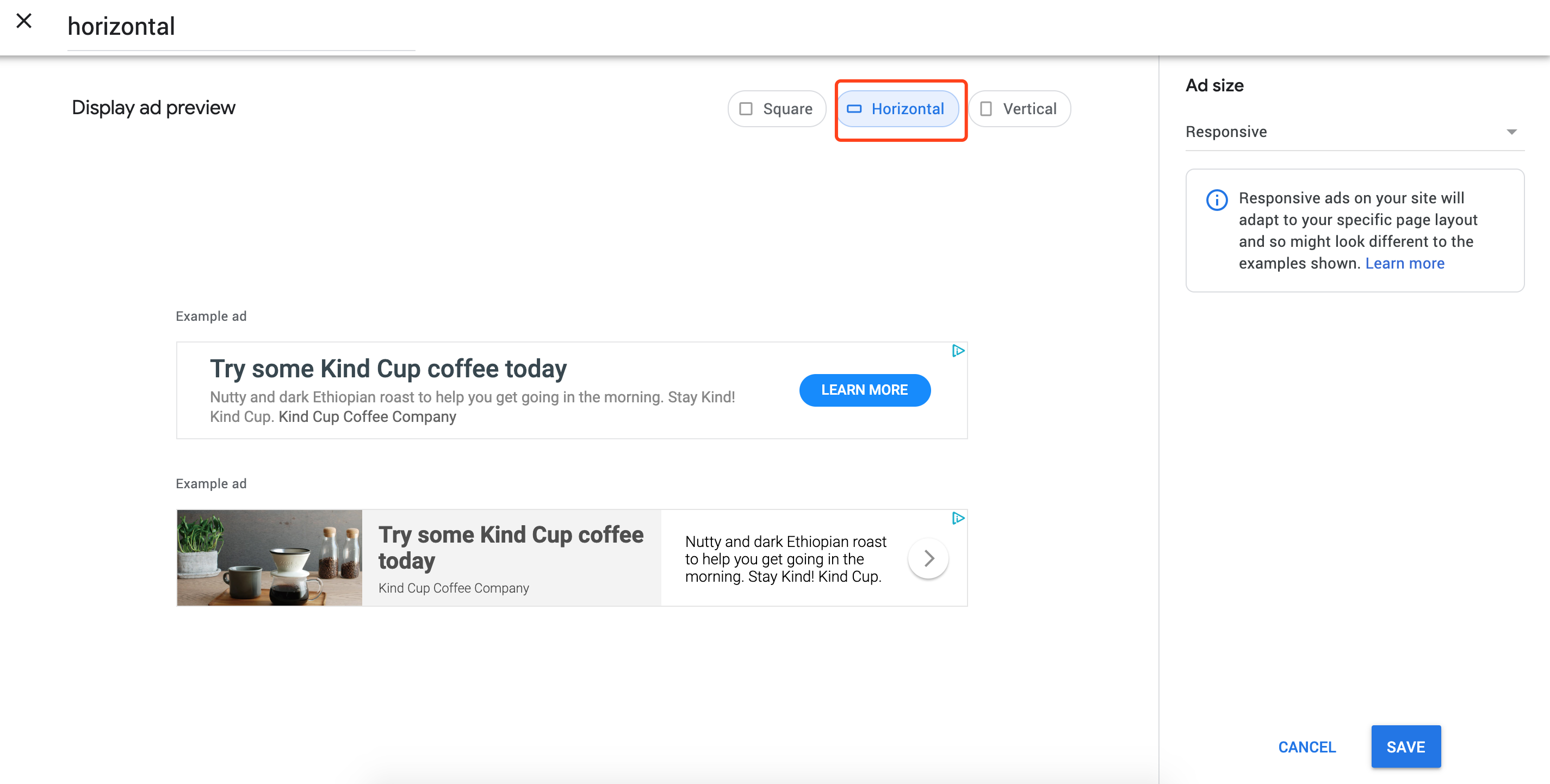Viewport: 1550px width, 784px height.
Task: Click AdChoices icon on second example ad
Action: [958, 518]
